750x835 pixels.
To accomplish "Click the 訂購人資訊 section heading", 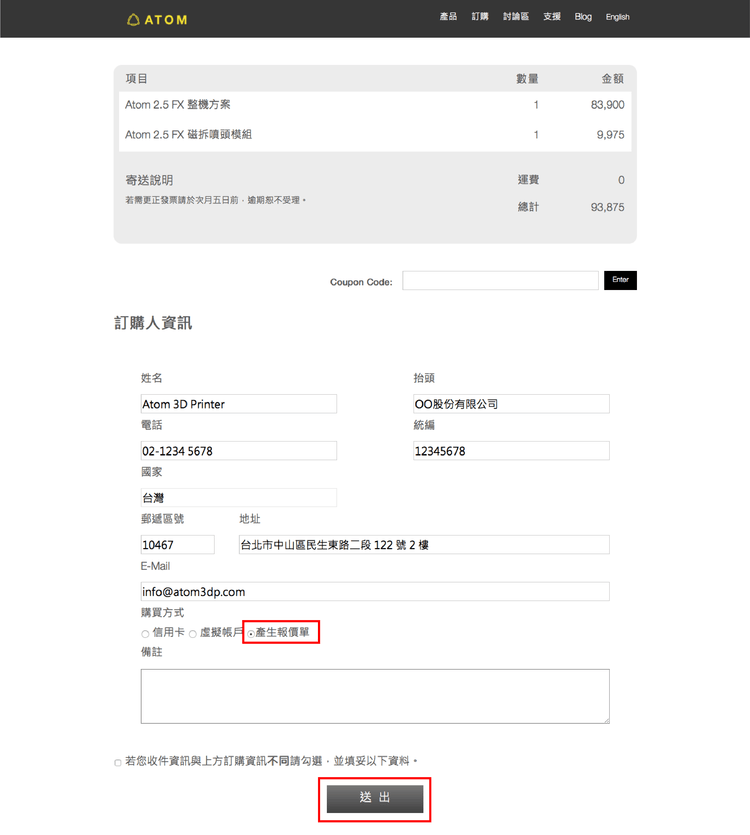I will click(153, 323).
